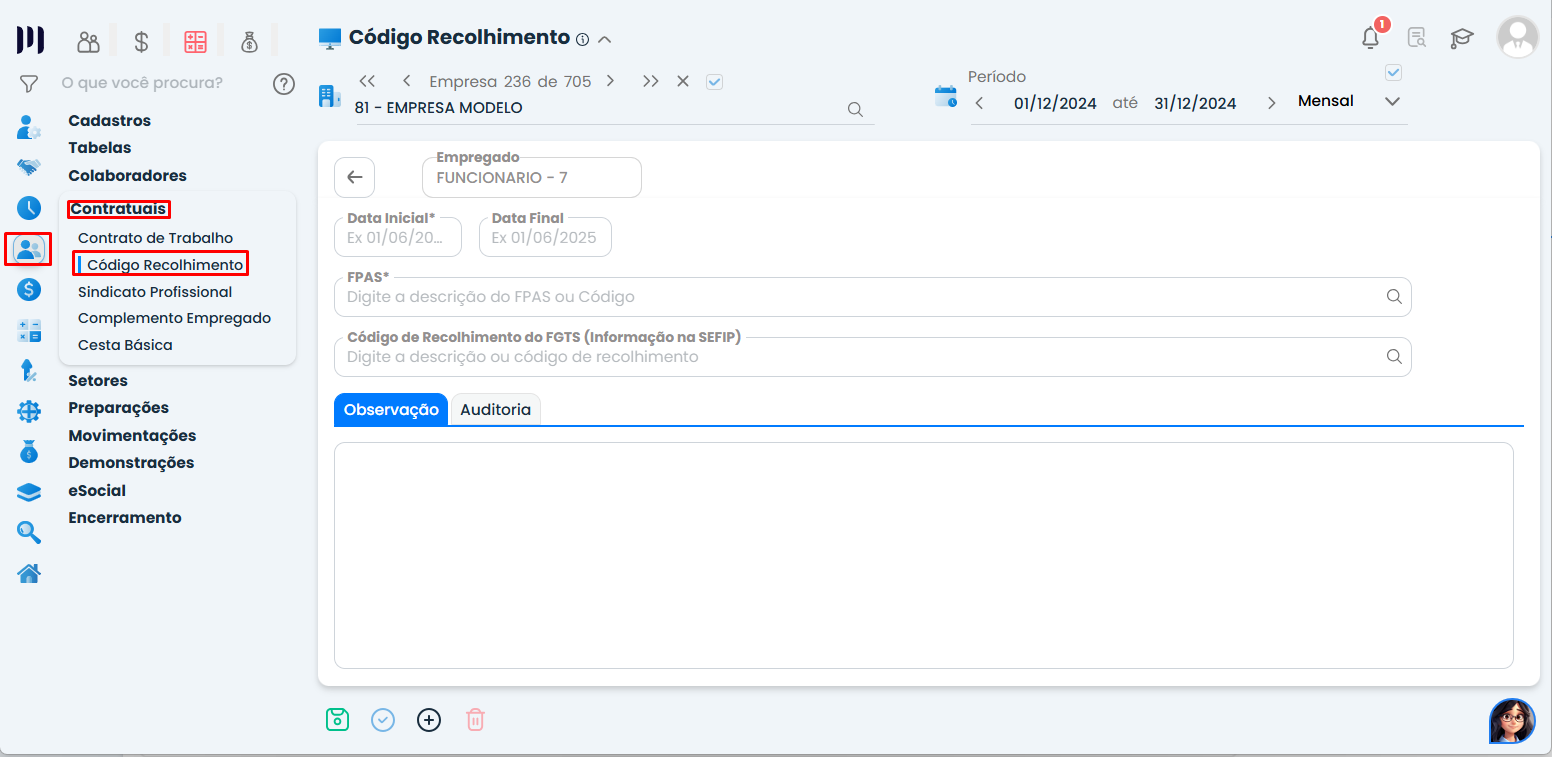The width and height of the screenshot is (1552, 757).
Task: Open the help question mark icon
Action: click(284, 83)
